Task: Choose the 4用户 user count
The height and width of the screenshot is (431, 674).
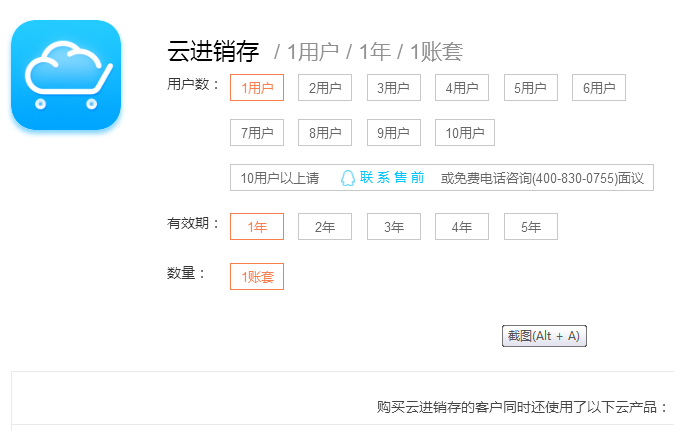Action: pyautogui.click(x=462, y=88)
